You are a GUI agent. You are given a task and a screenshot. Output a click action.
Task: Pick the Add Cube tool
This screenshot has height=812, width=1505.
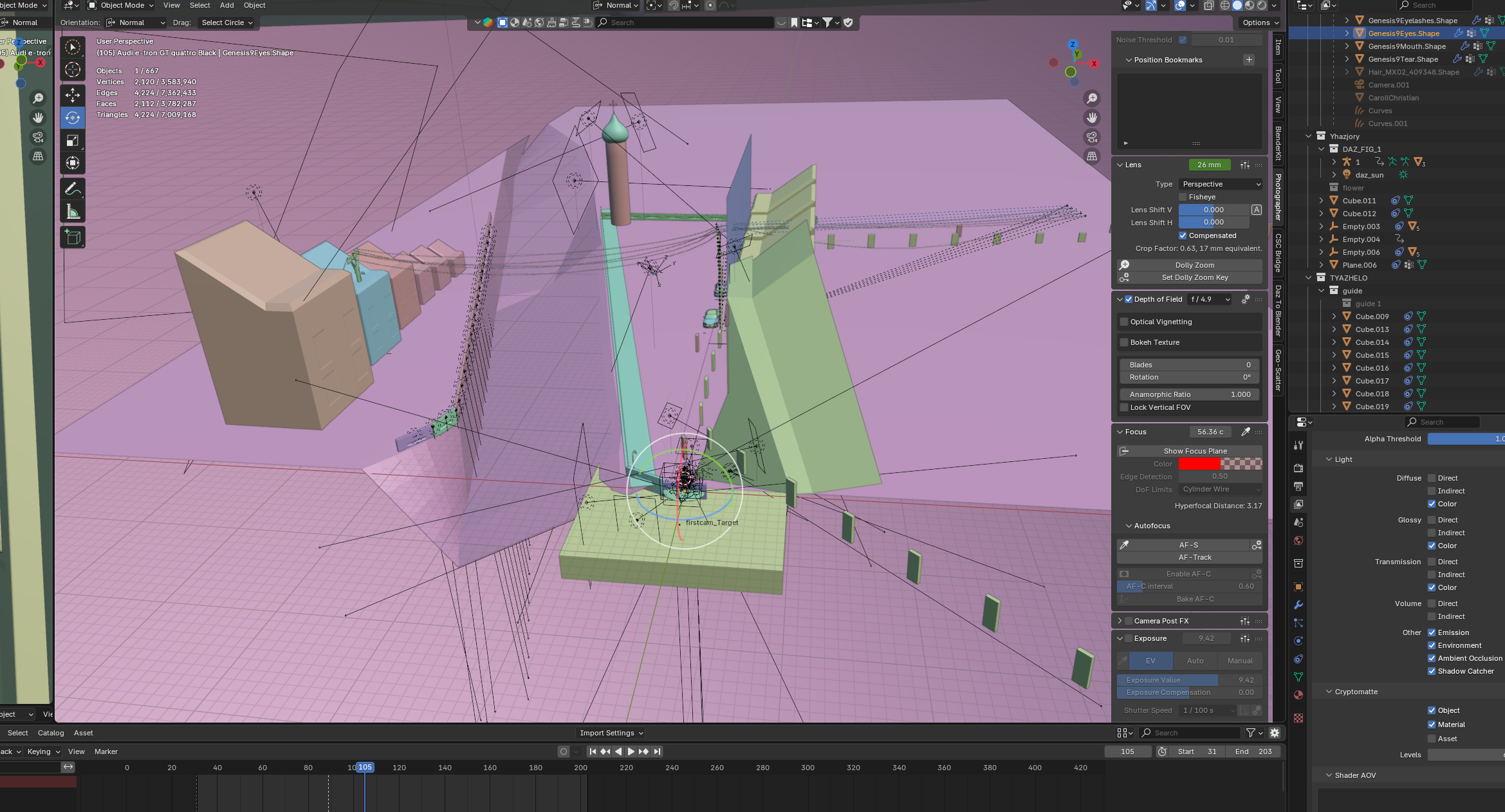click(73, 237)
